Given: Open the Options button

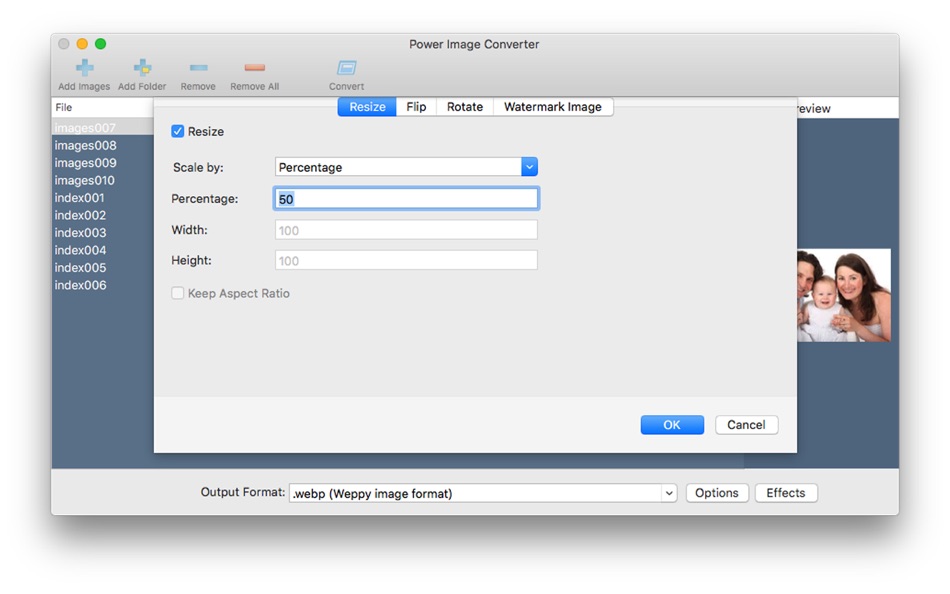Looking at the screenshot, I should coord(717,493).
